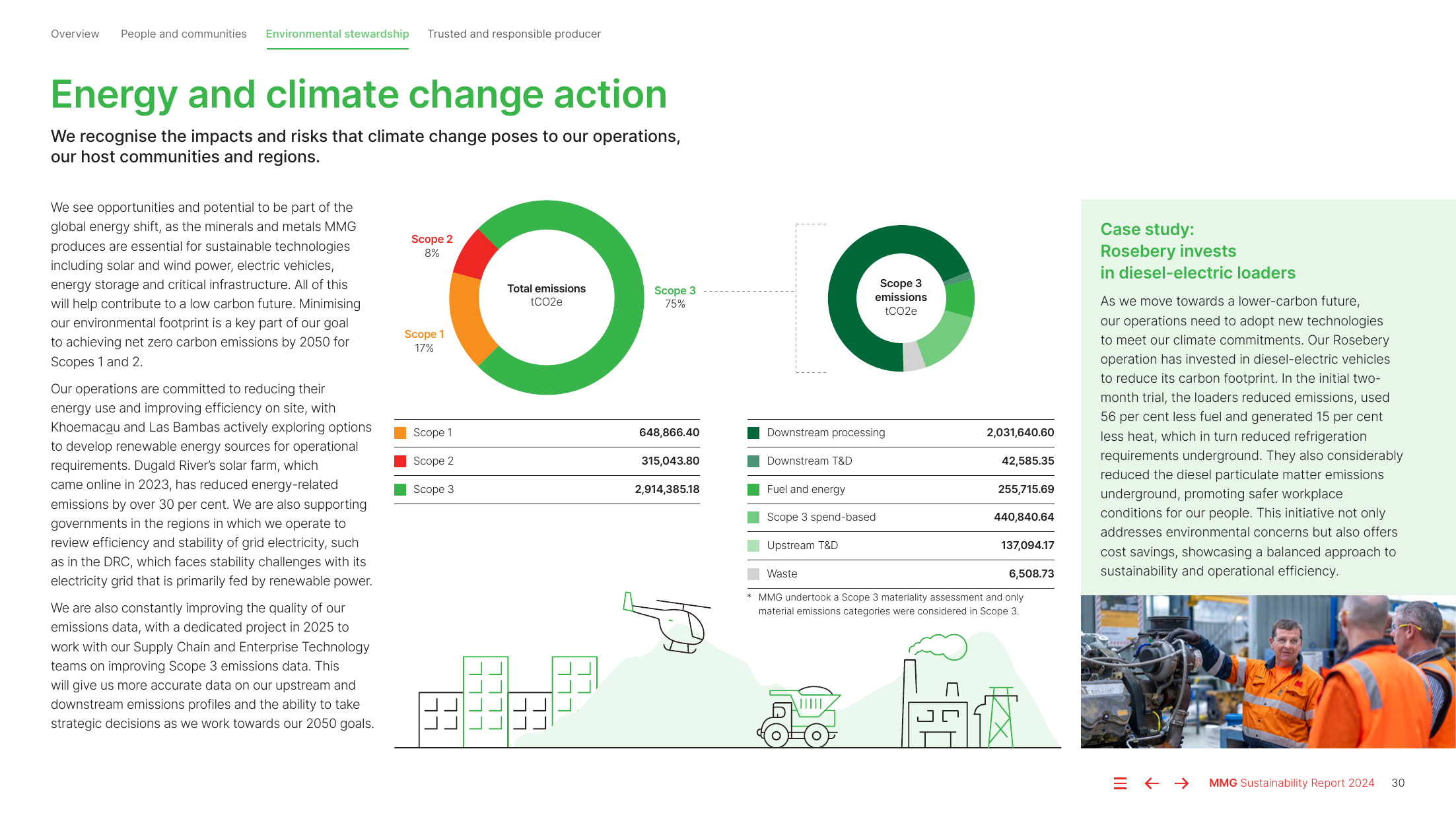Click the red Scope 2 legend swatch
The width and height of the screenshot is (1456, 819).
pos(400,461)
